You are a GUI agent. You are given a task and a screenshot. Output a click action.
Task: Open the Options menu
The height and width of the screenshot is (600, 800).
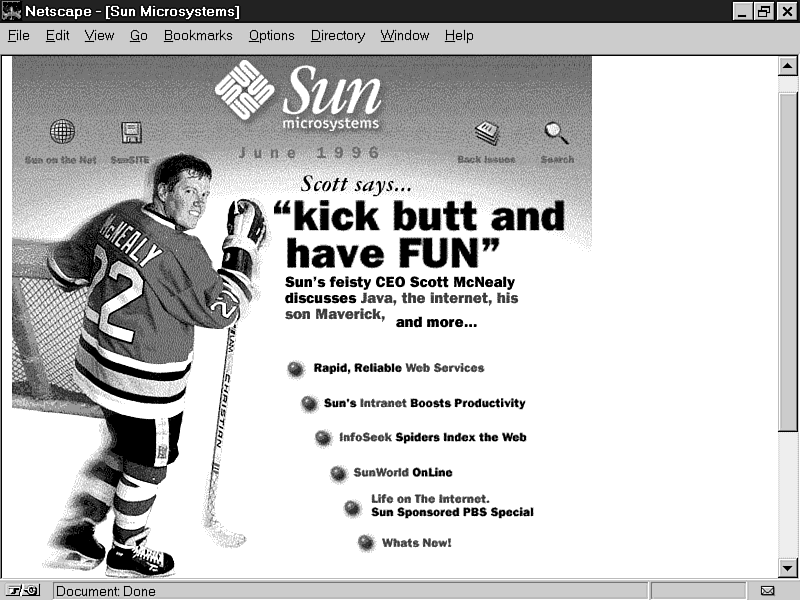(x=271, y=35)
